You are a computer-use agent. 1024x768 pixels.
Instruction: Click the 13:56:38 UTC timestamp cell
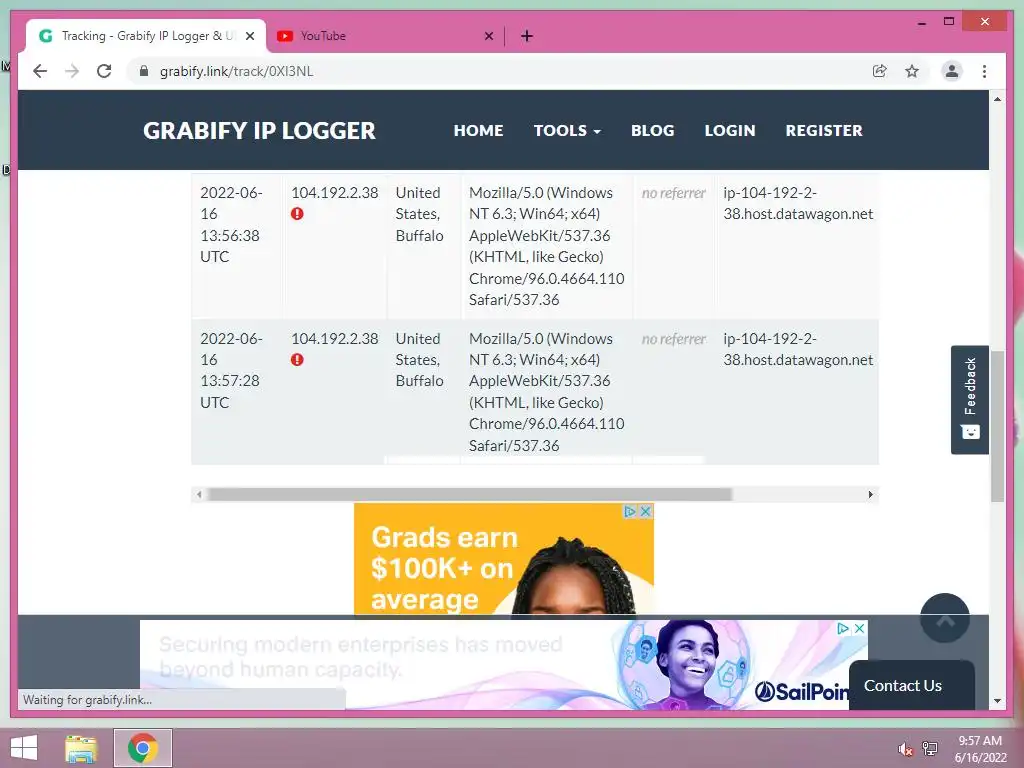[237, 246]
